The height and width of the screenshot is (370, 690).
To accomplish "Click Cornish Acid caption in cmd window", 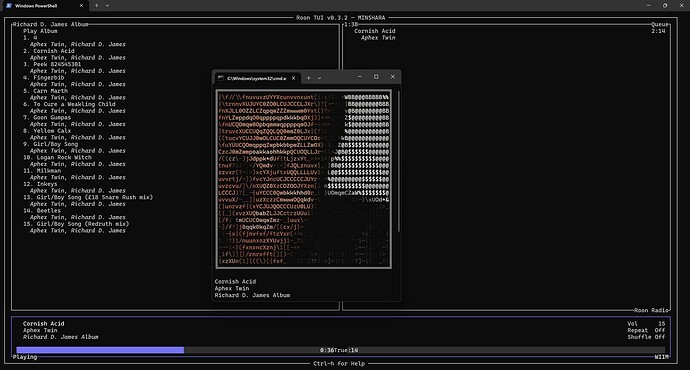I will [x=235, y=282].
